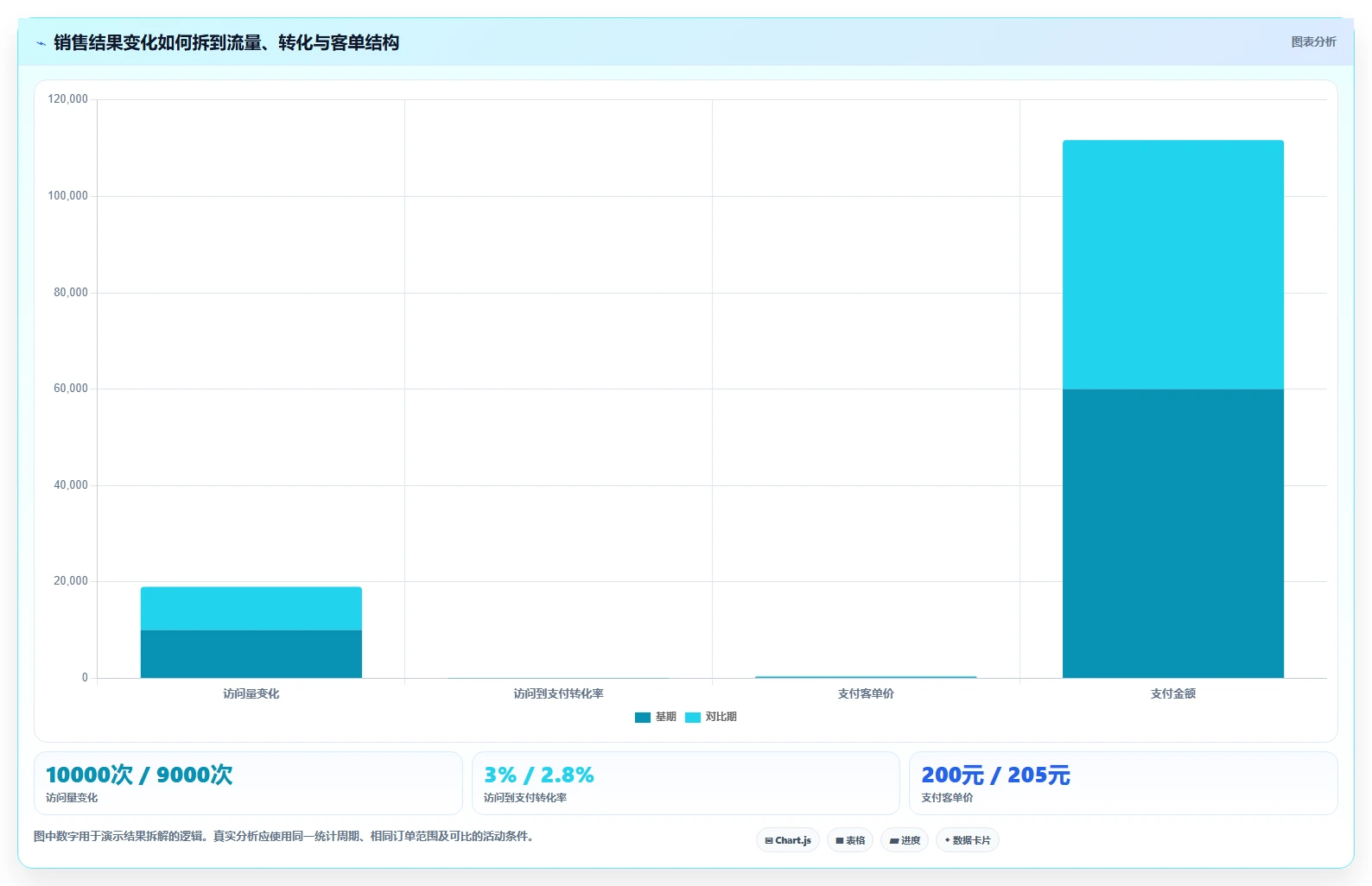Click the light 对比期 segment of 支付金额 bar

click(1173, 264)
